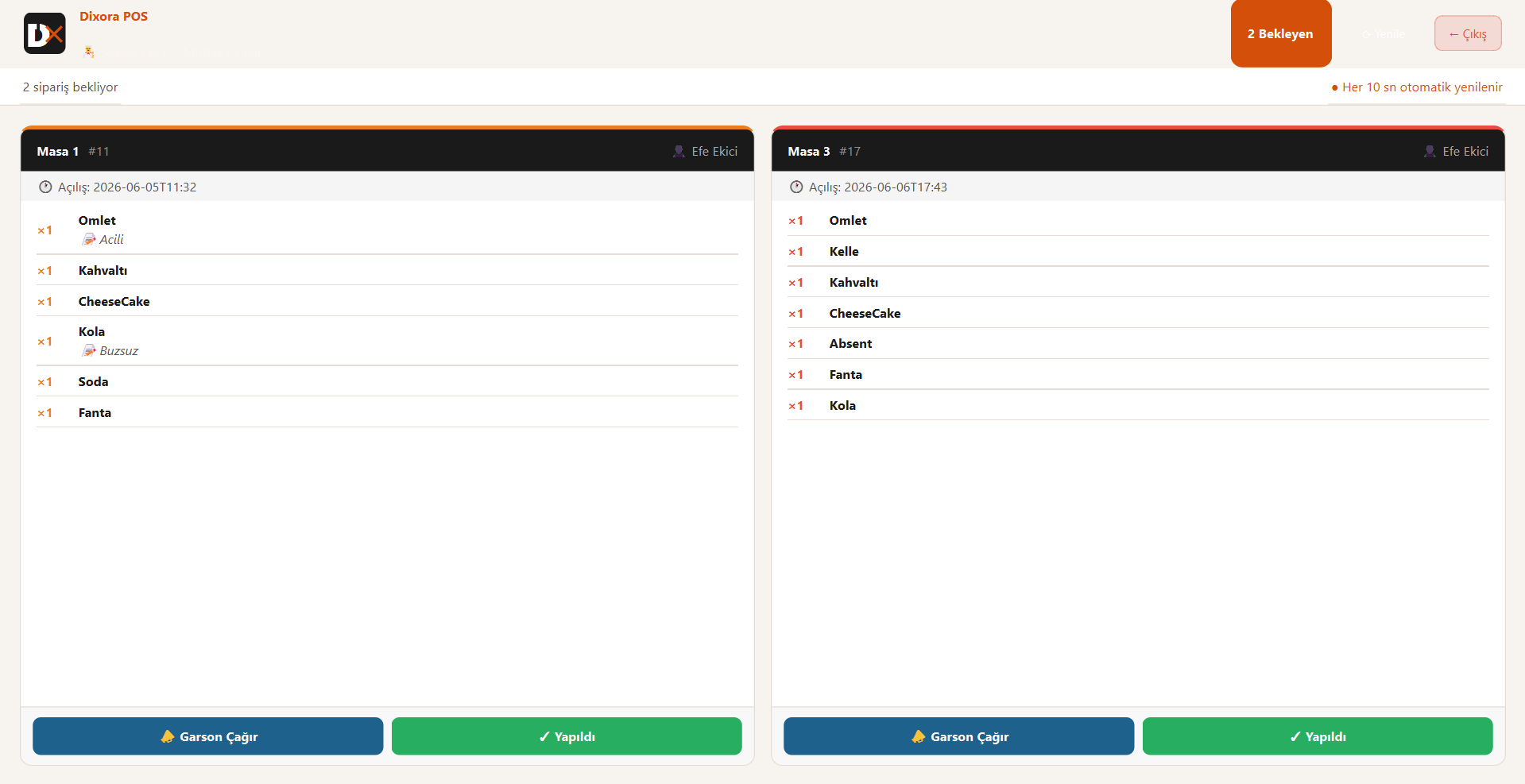
Task: Click 'Her 10 sn otomatik yenilenir' text
Action: 1422,87
